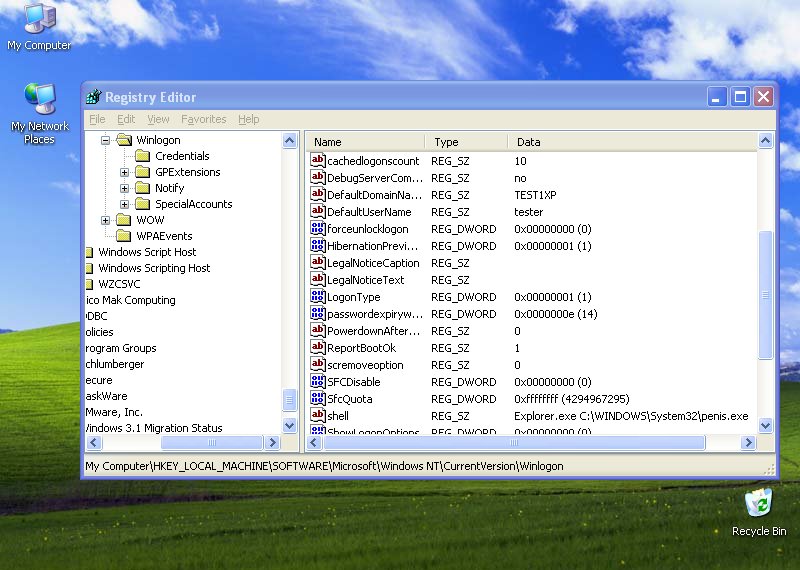This screenshot has height=570, width=800.
Task: Click the WPAEvents folder icon
Action: click(x=123, y=236)
